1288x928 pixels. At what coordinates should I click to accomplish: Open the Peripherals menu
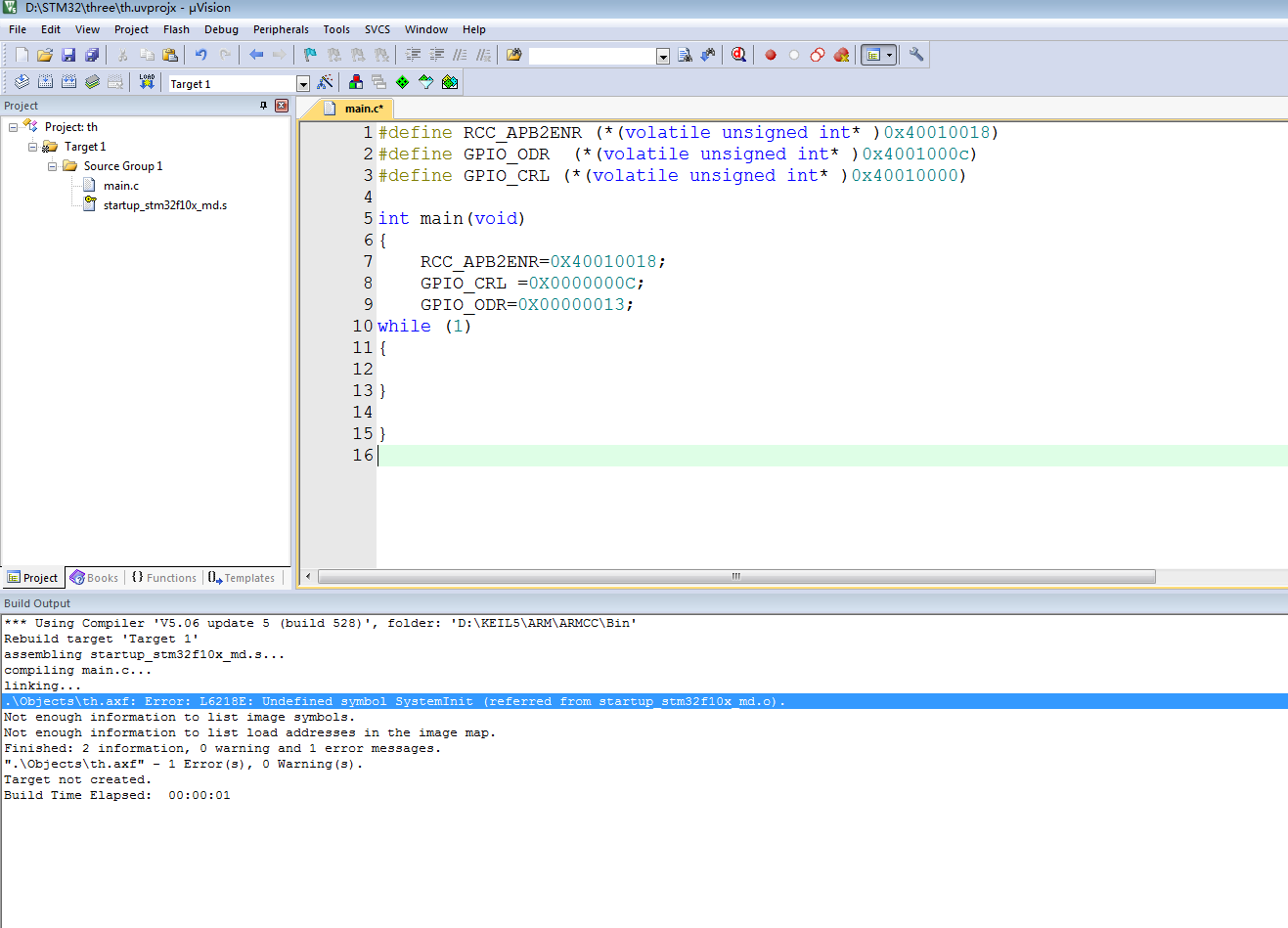click(x=281, y=29)
